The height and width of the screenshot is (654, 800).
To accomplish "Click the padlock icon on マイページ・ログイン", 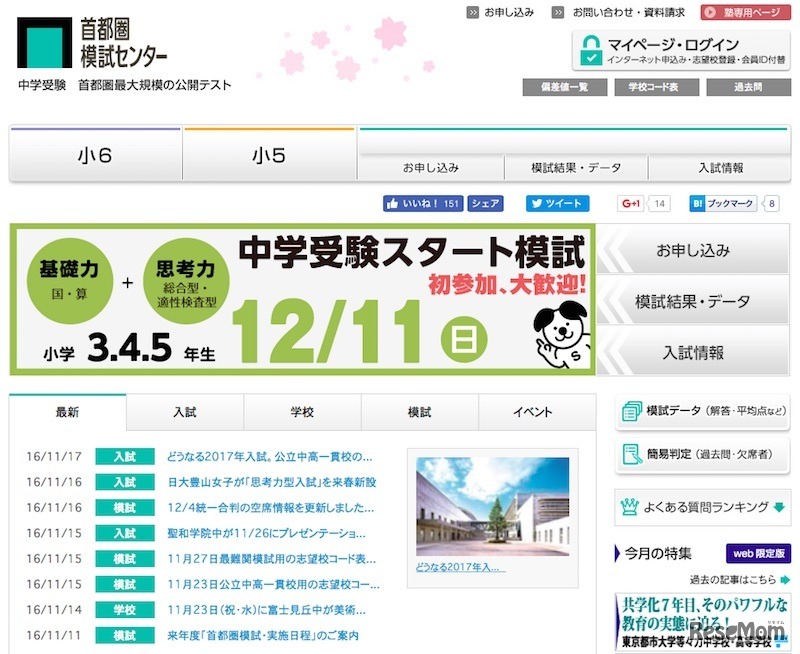I will click(x=591, y=49).
